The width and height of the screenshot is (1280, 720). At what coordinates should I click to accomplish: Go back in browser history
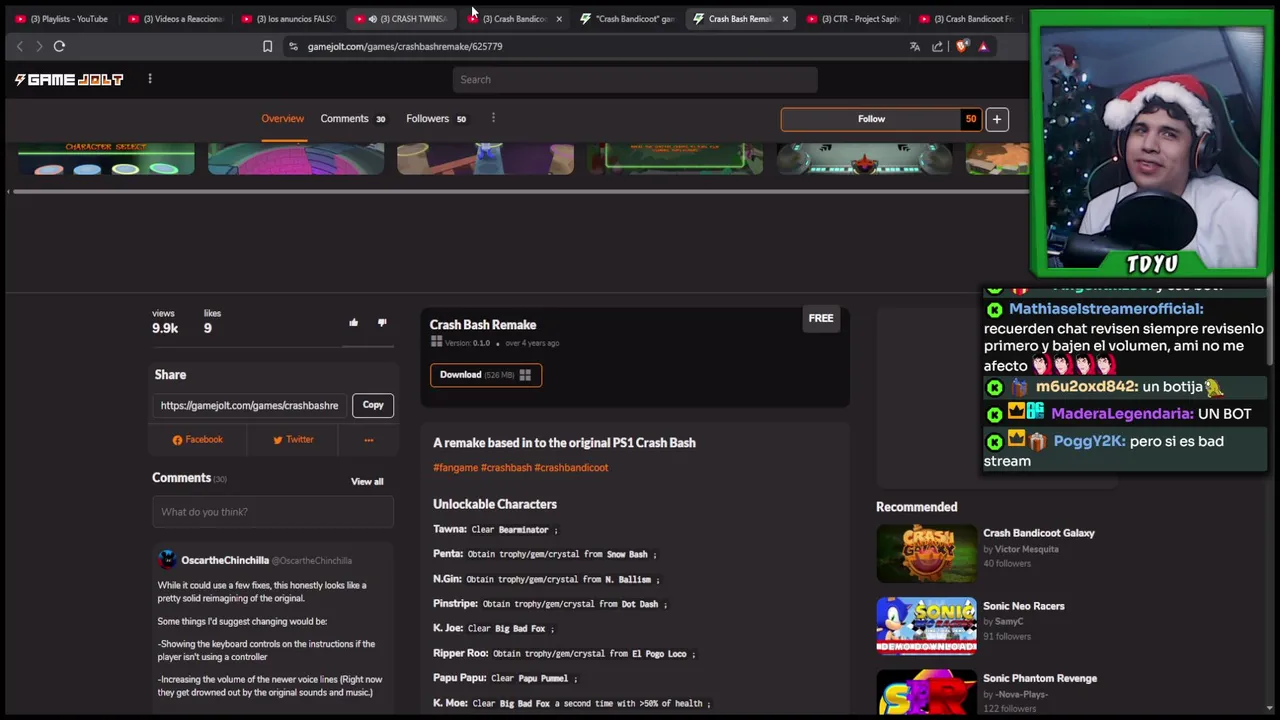tap(19, 46)
